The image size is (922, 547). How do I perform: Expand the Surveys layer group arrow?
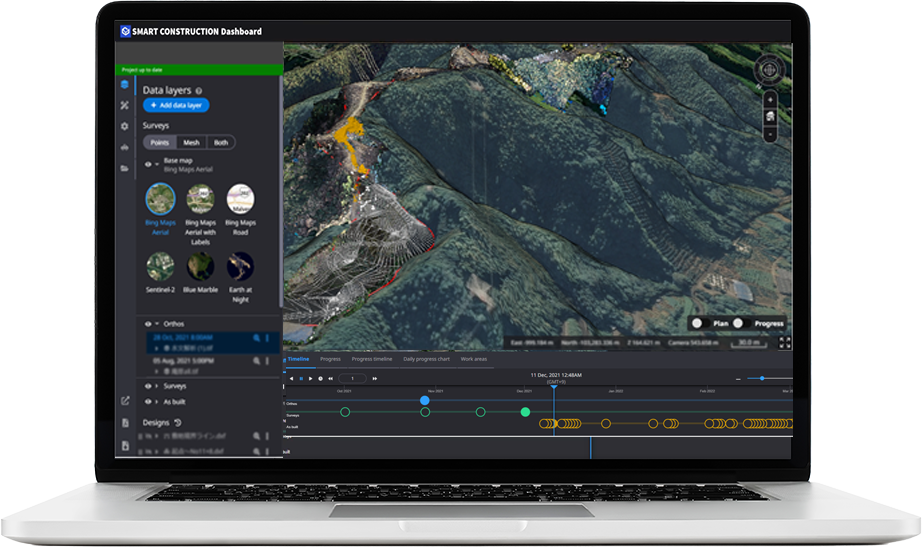[157, 386]
